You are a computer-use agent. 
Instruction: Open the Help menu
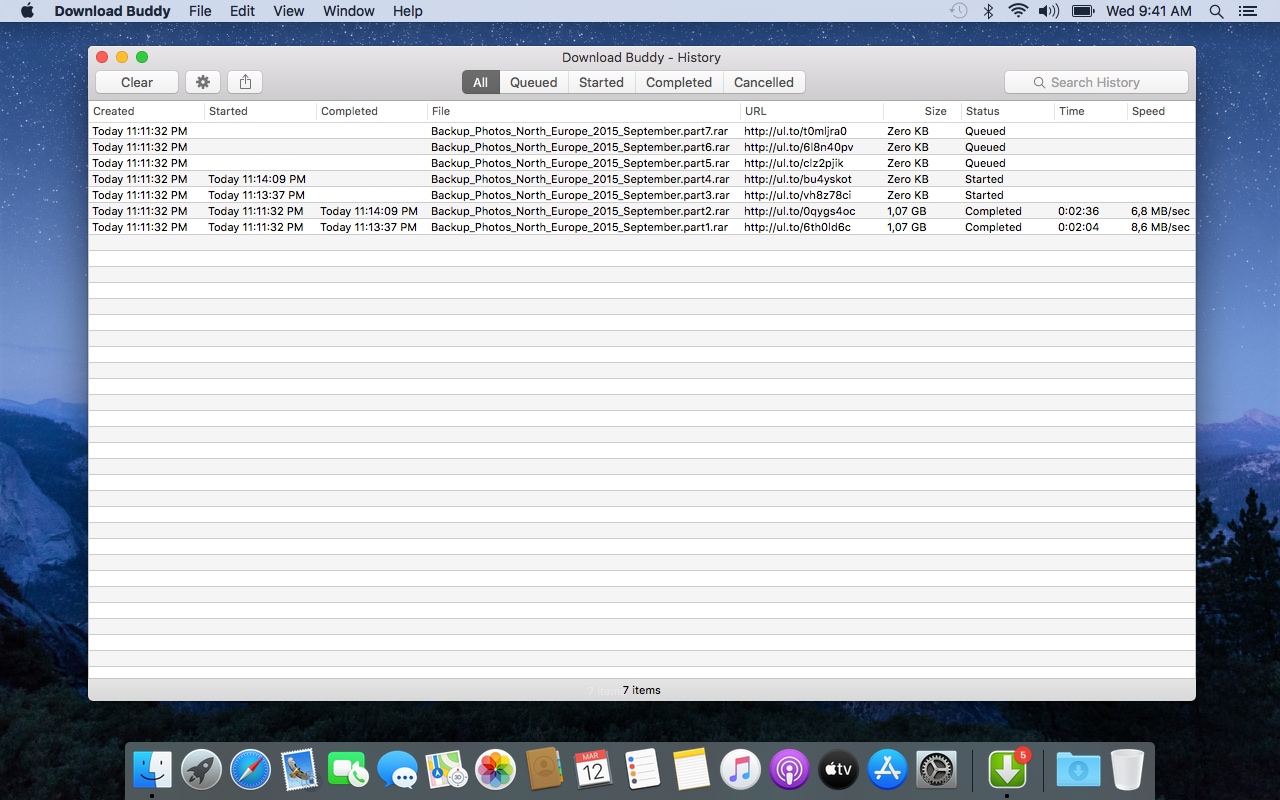408,11
